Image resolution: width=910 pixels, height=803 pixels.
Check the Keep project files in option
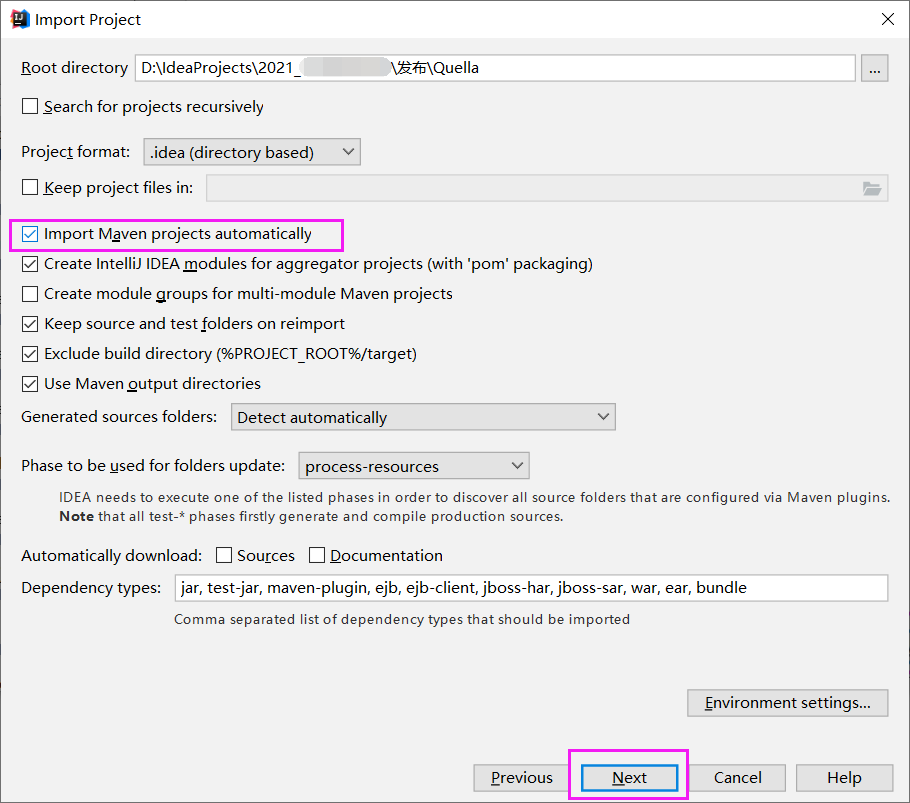coord(30,187)
